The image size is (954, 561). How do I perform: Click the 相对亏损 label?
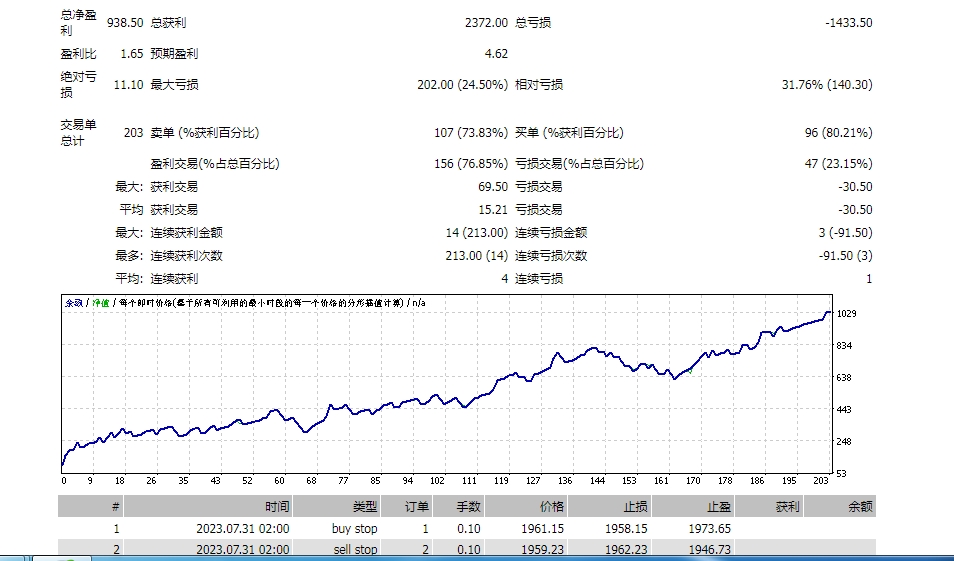tap(539, 85)
